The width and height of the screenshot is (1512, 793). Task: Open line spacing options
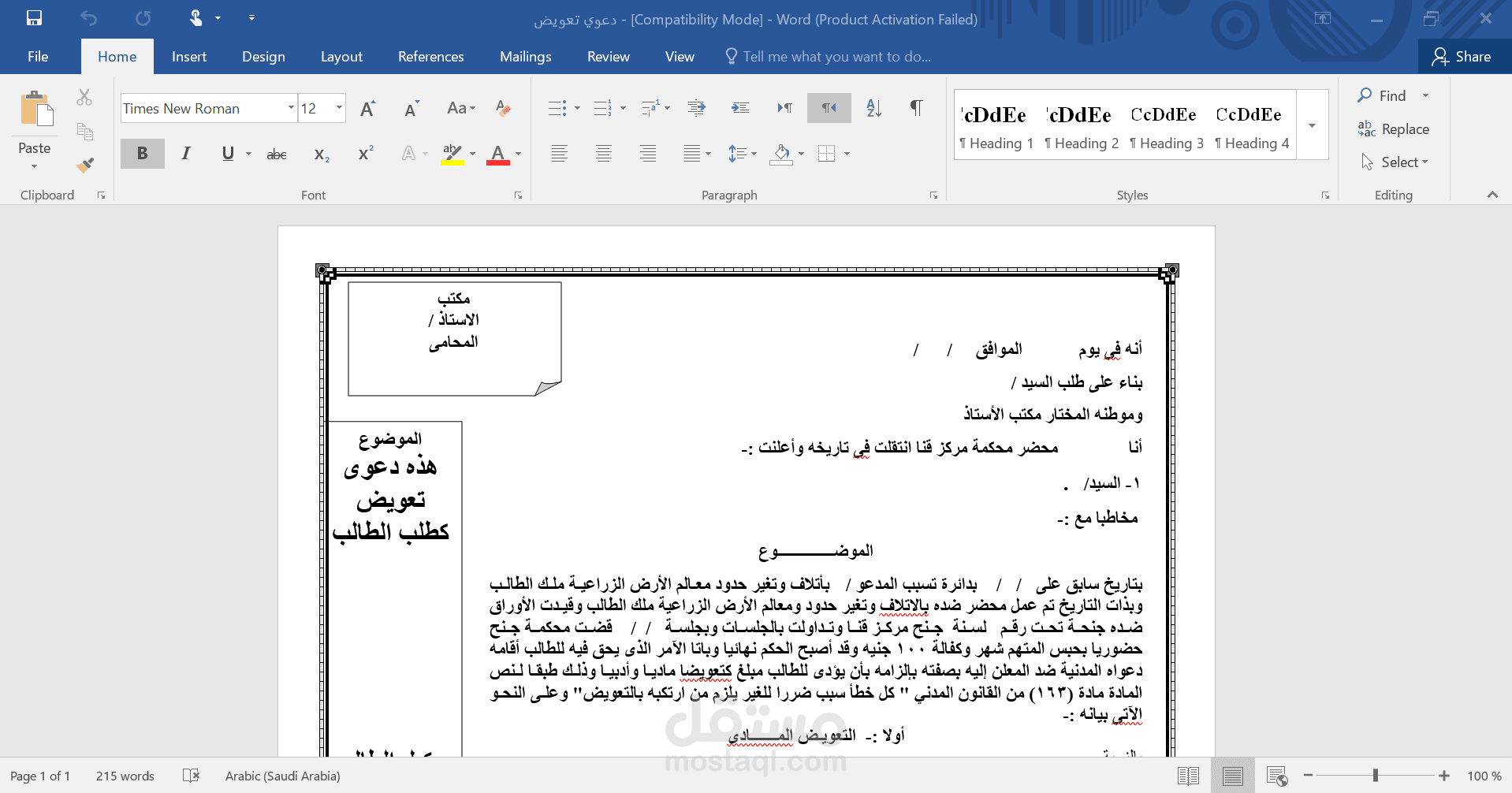(x=742, y=154)
